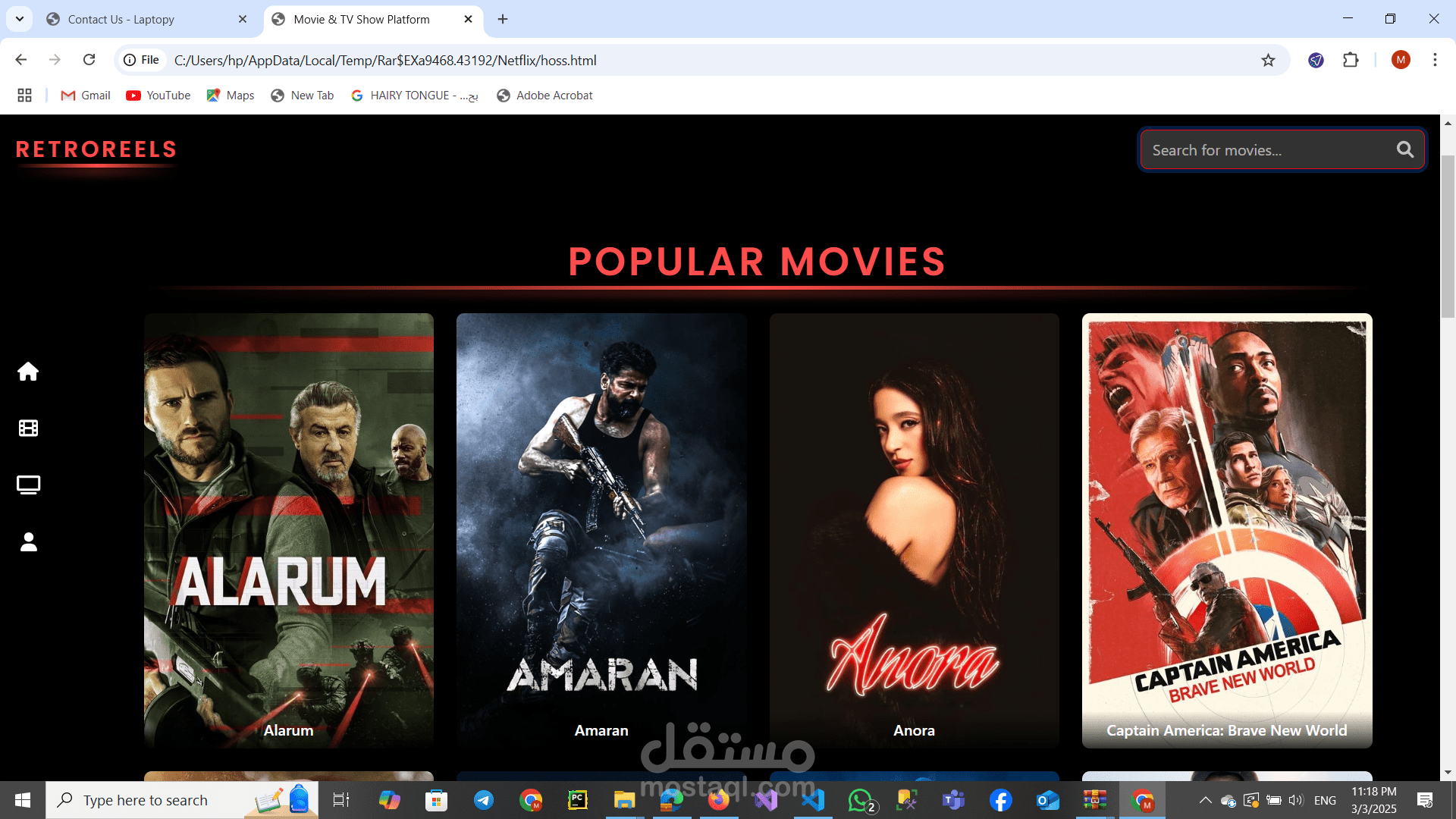Show hidden system tray icons
This screenshot has height=819, width=1456.
[x=1204, y=800]
